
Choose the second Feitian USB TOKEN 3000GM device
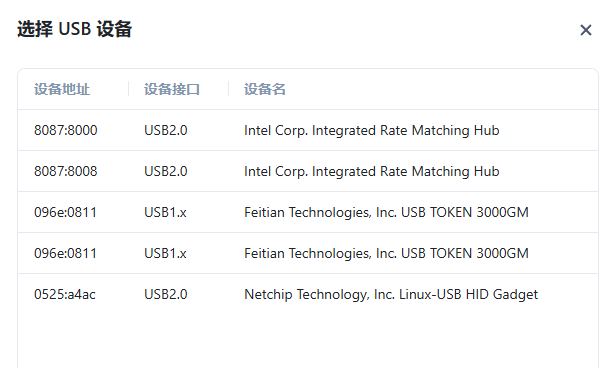[308, 253]
